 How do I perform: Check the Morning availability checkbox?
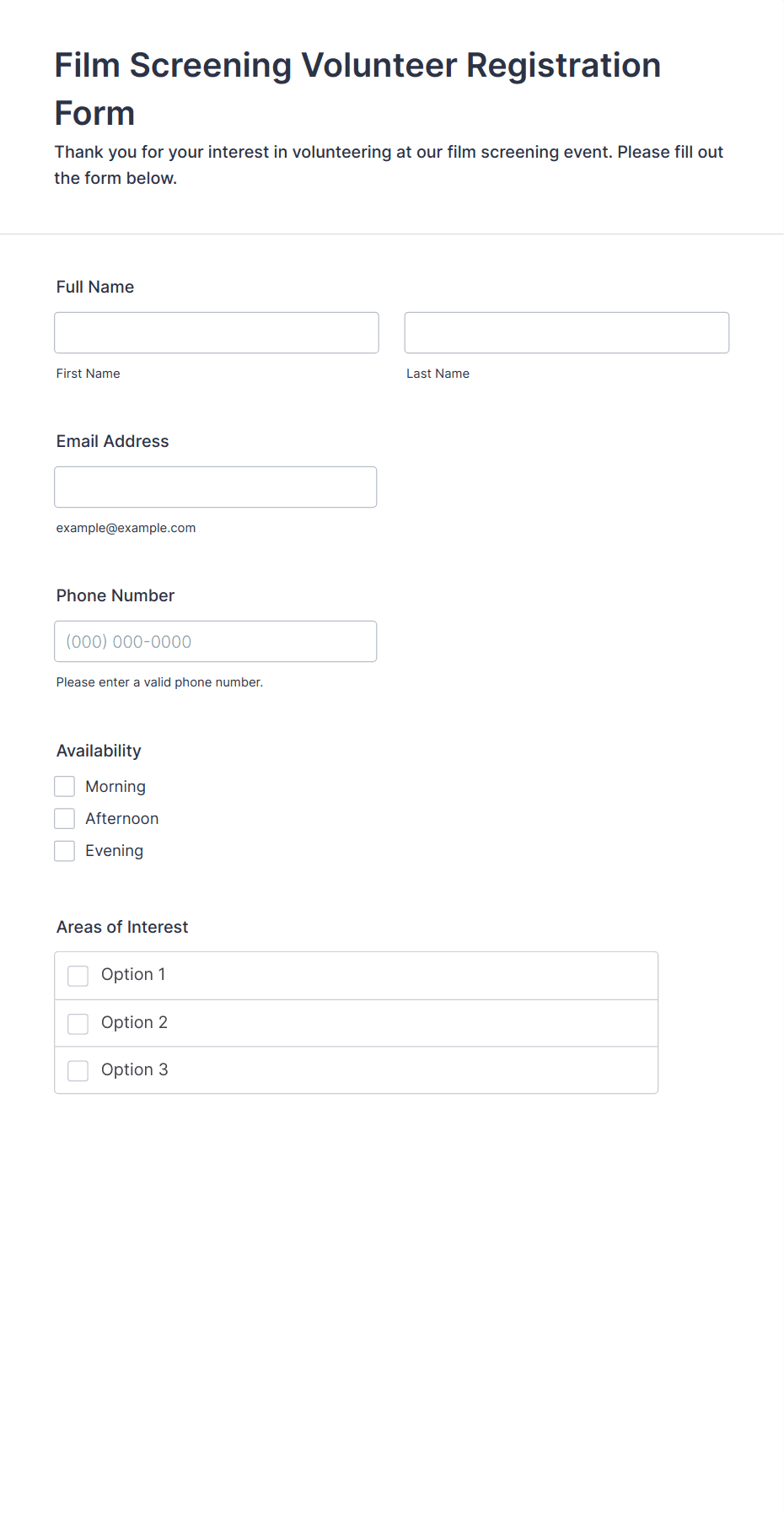65,787
